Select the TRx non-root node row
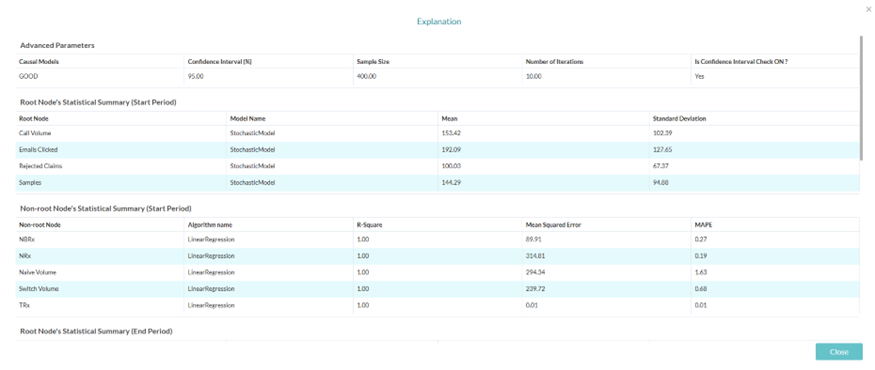The height and width of the screenshot is (370, 875). (438, 305)
